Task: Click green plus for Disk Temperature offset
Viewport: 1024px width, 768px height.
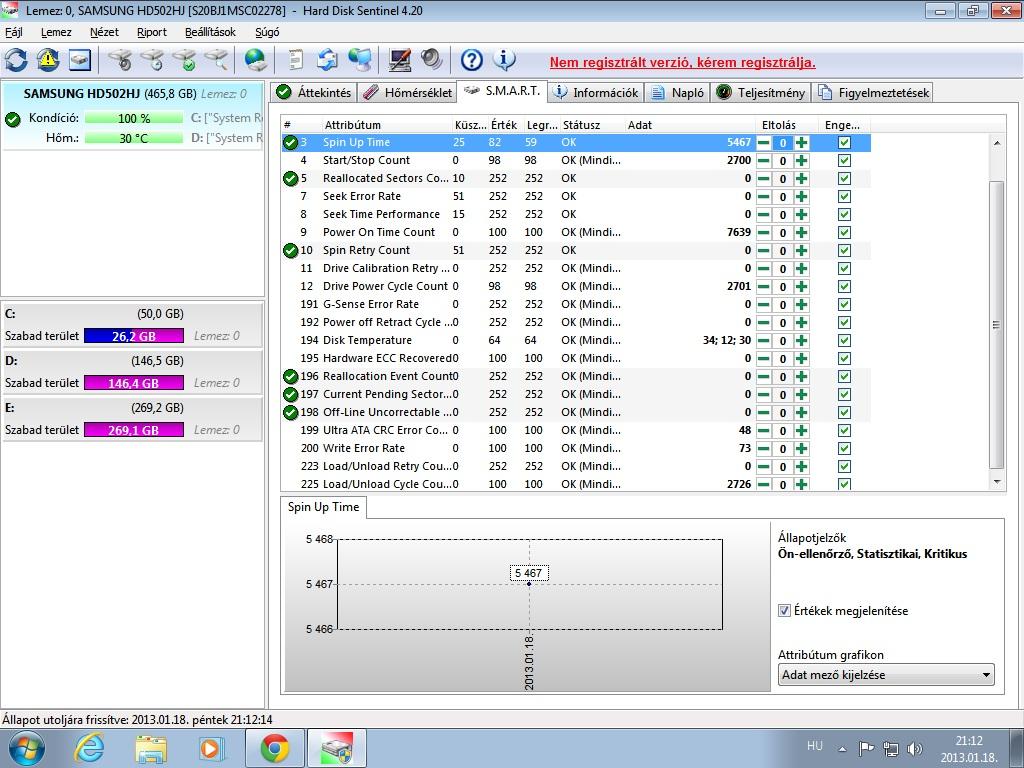Action: pos(801,340)
